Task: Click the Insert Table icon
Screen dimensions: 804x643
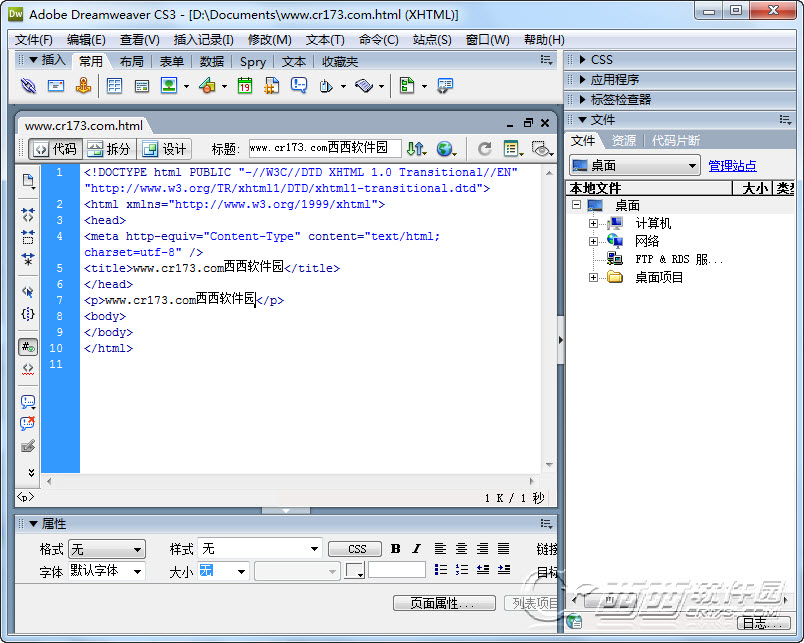Action: click(114, 86)
